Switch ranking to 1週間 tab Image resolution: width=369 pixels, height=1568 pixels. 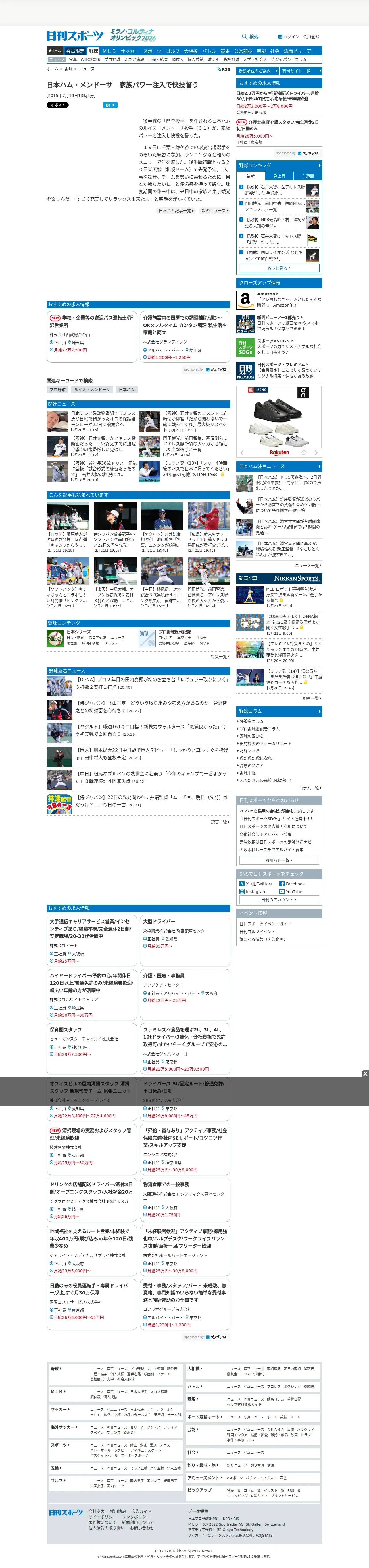coord(308,176)
